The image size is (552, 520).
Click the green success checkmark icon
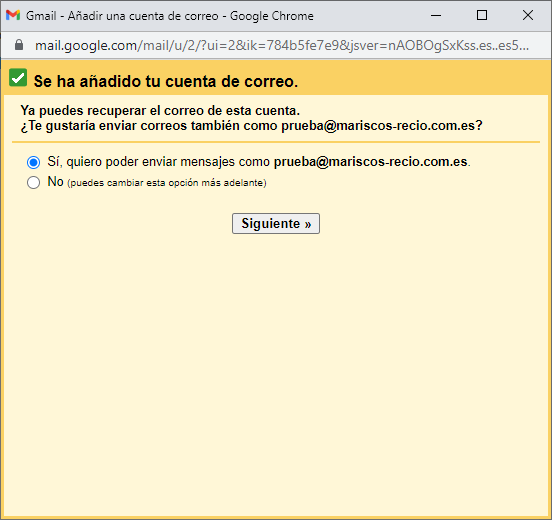pos(18,77)
